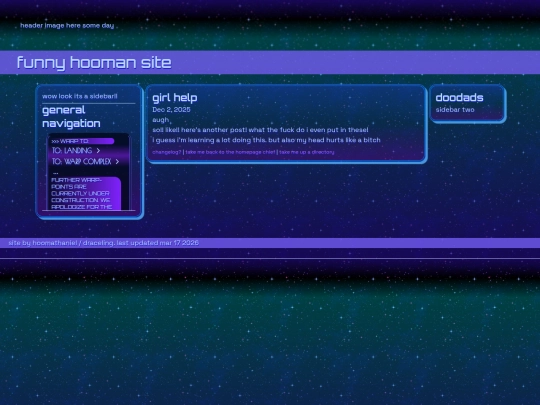The height and width of the screenshot is (405, 540).
Task: Click 'wow look its a sidebar!!' text
Action: tap(80, 96)
